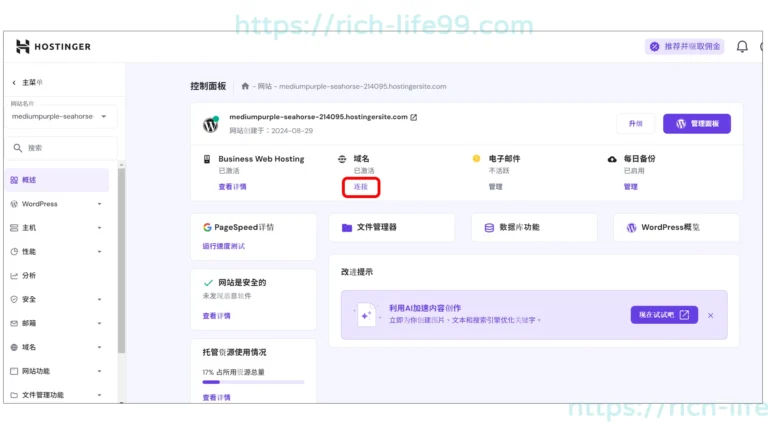
Task: Open the website name dropdown
Action: pyautogui.click(x=62, y=117)
